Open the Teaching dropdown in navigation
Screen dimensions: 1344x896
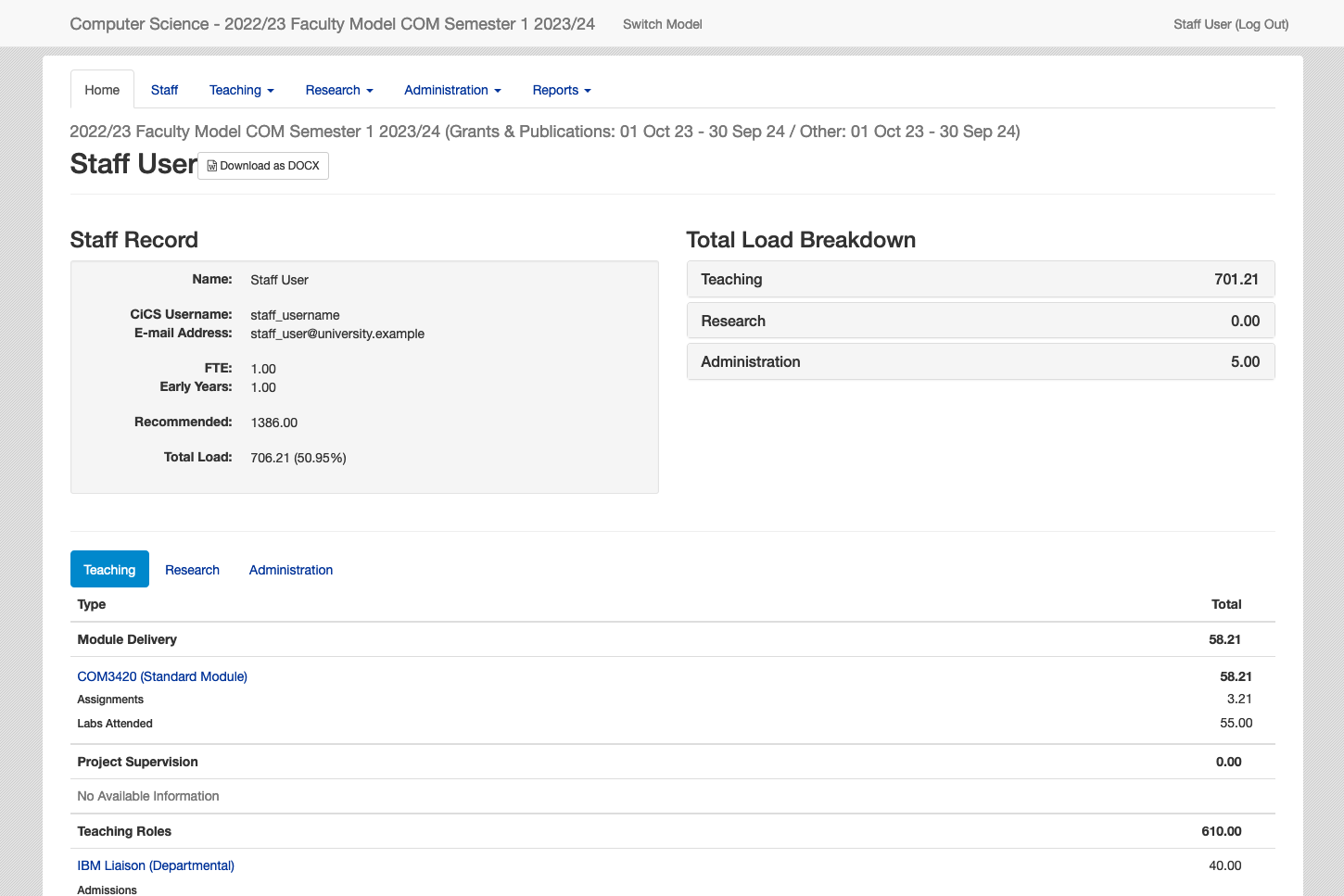(241, 90)
